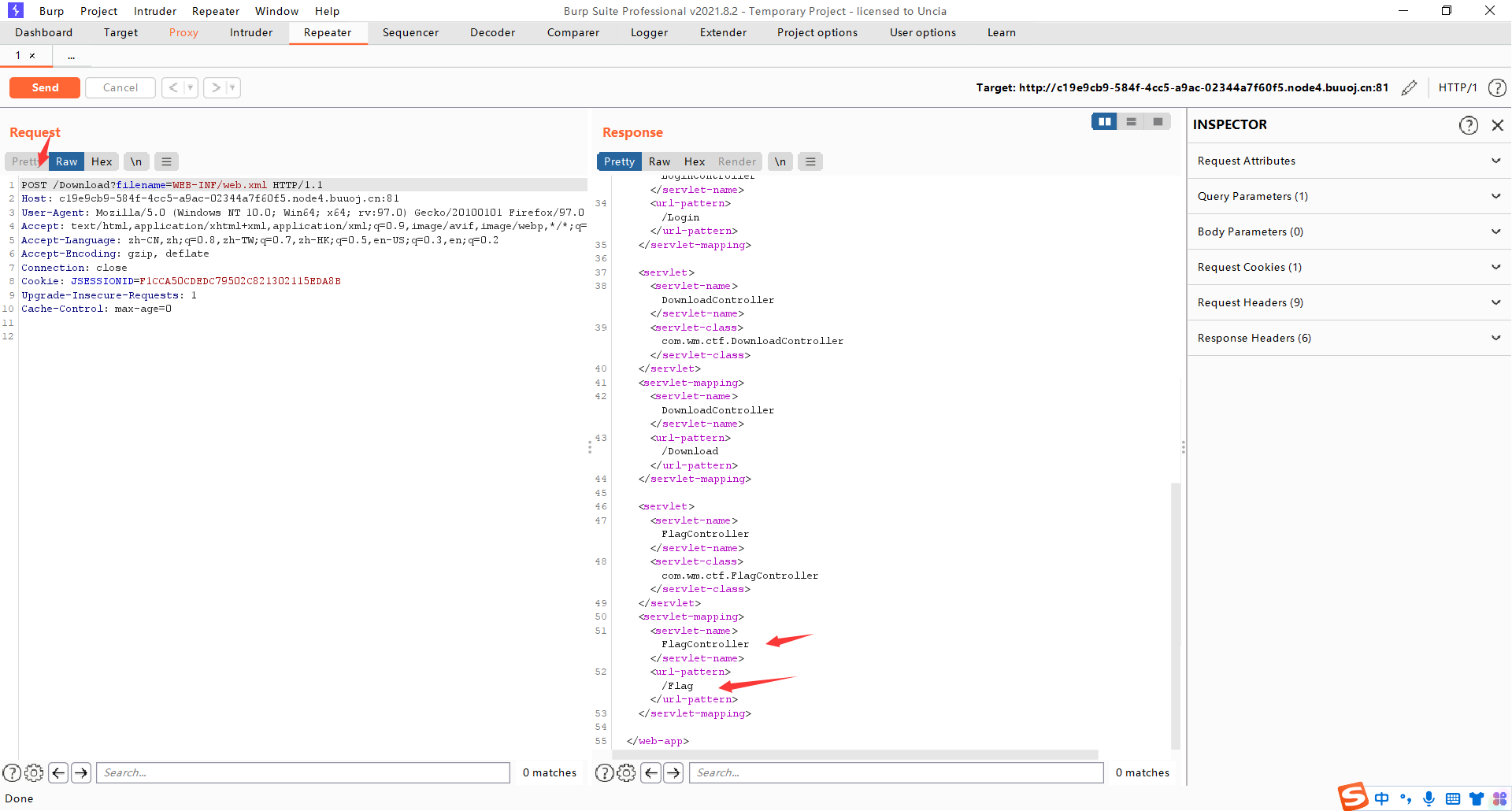The height and width of the screenshot is (811, 1512).
Task: Click the Cancel button
Action: point(120,87)
